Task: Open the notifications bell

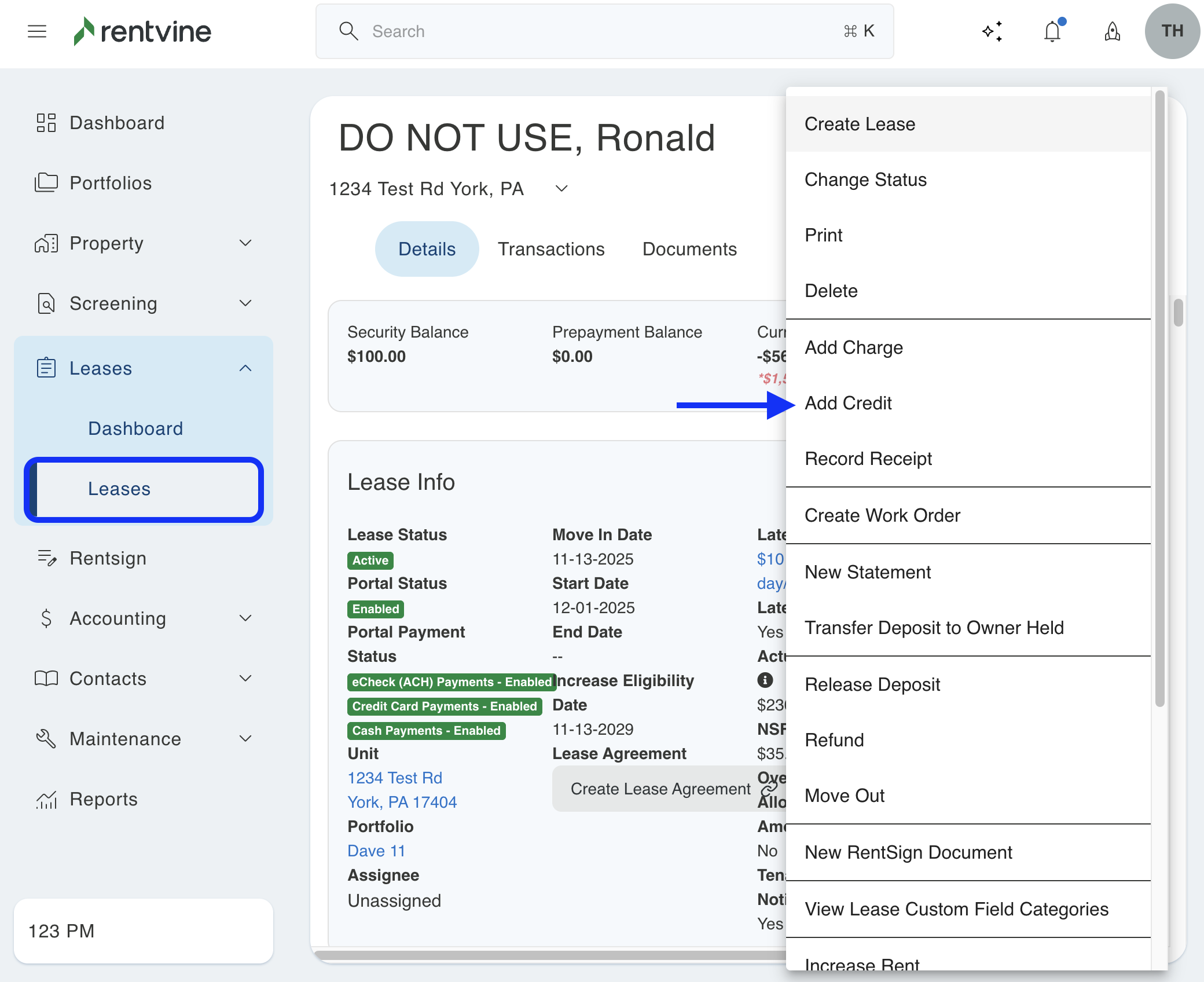Action: (x=1052, y=31)
